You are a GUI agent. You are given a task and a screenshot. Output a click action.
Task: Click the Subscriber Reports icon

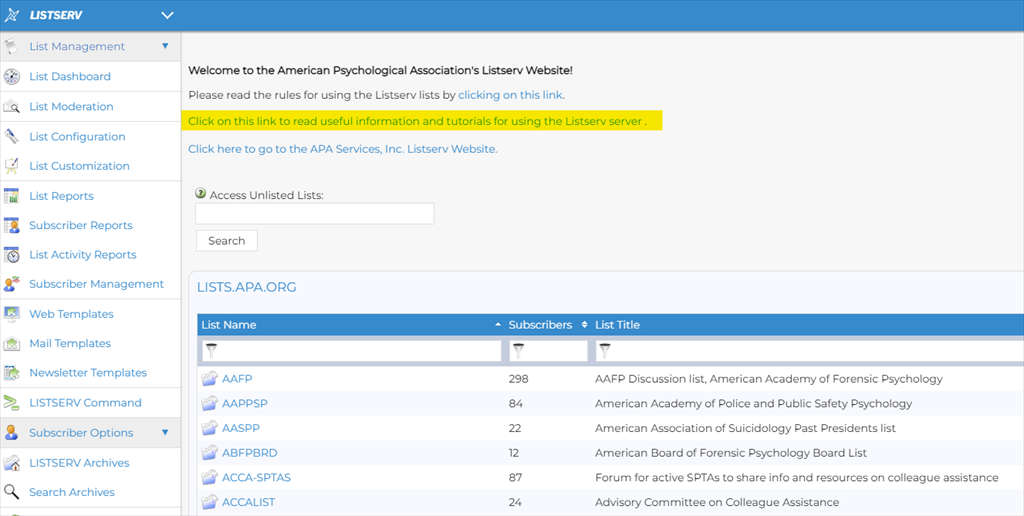point(11,225)
